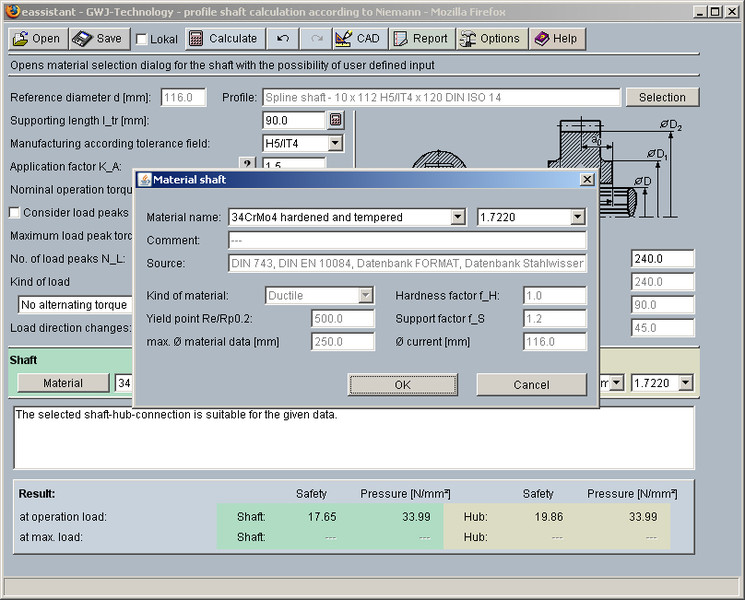The height and width of the screenshot is (600, 745).
Task: Enable Consider load peaks checkbox
Action: (15, 213)
